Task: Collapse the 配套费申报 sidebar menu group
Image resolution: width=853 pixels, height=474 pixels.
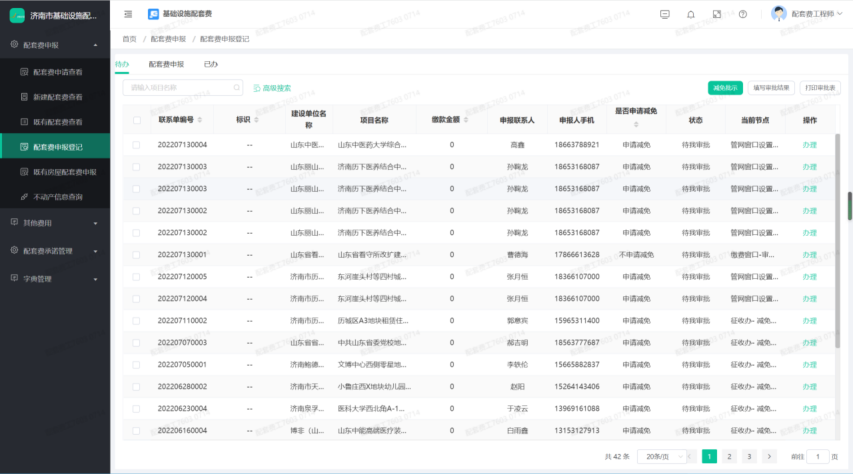Action: coord(95,46)
